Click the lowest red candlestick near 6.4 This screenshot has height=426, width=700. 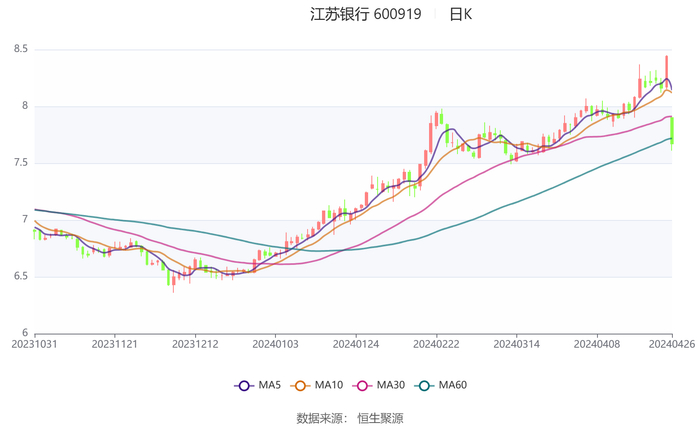pyautogui.click(x=174, y=281)
